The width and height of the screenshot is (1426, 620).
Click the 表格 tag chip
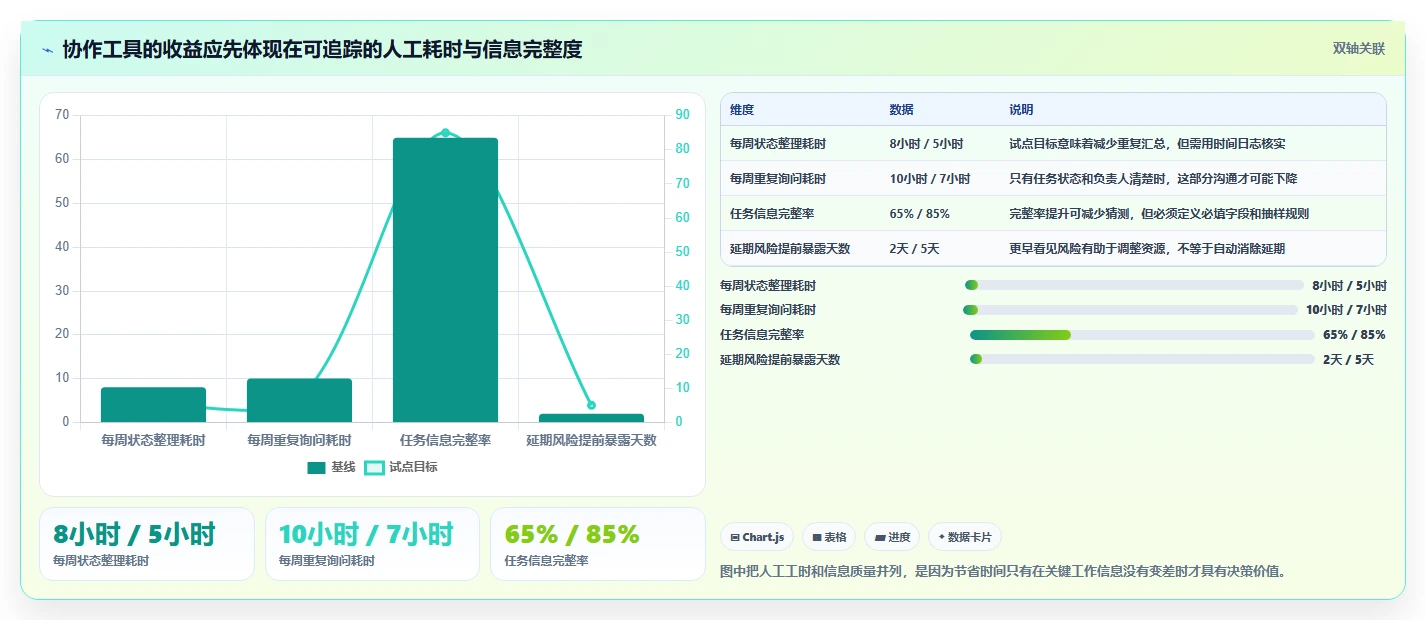click(829, 537)
